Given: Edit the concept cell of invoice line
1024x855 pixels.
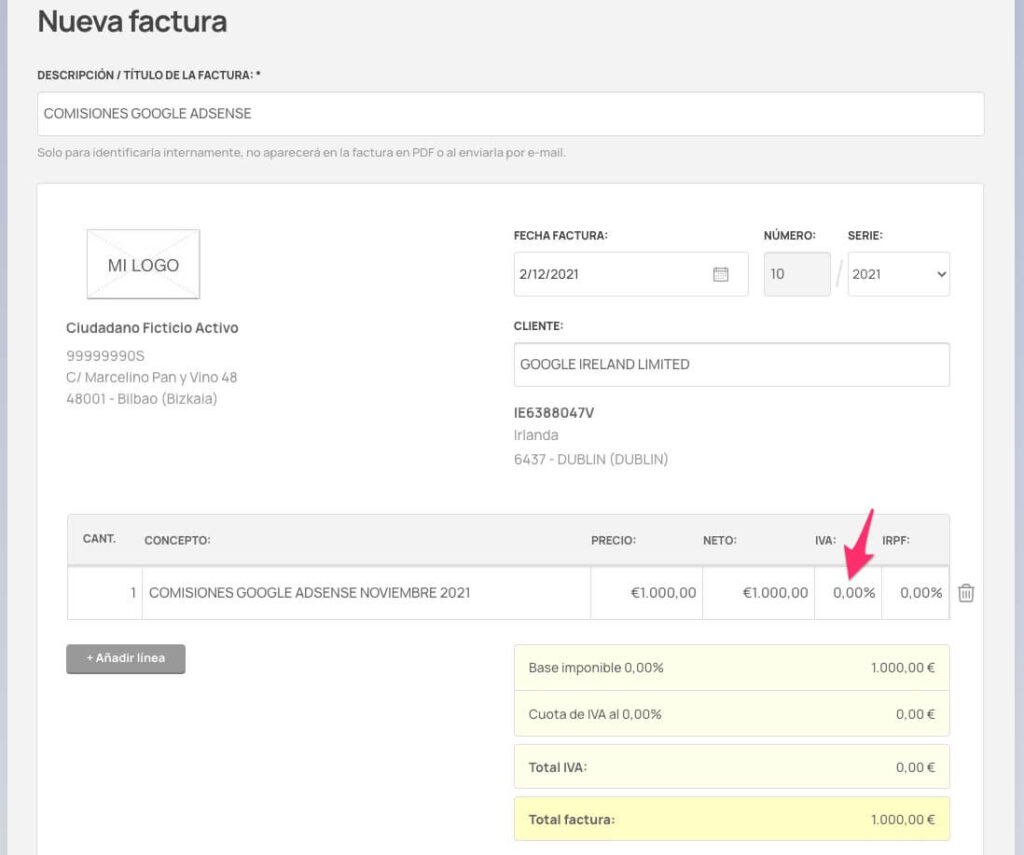Looking at the screenshot, I should (366, 593).
